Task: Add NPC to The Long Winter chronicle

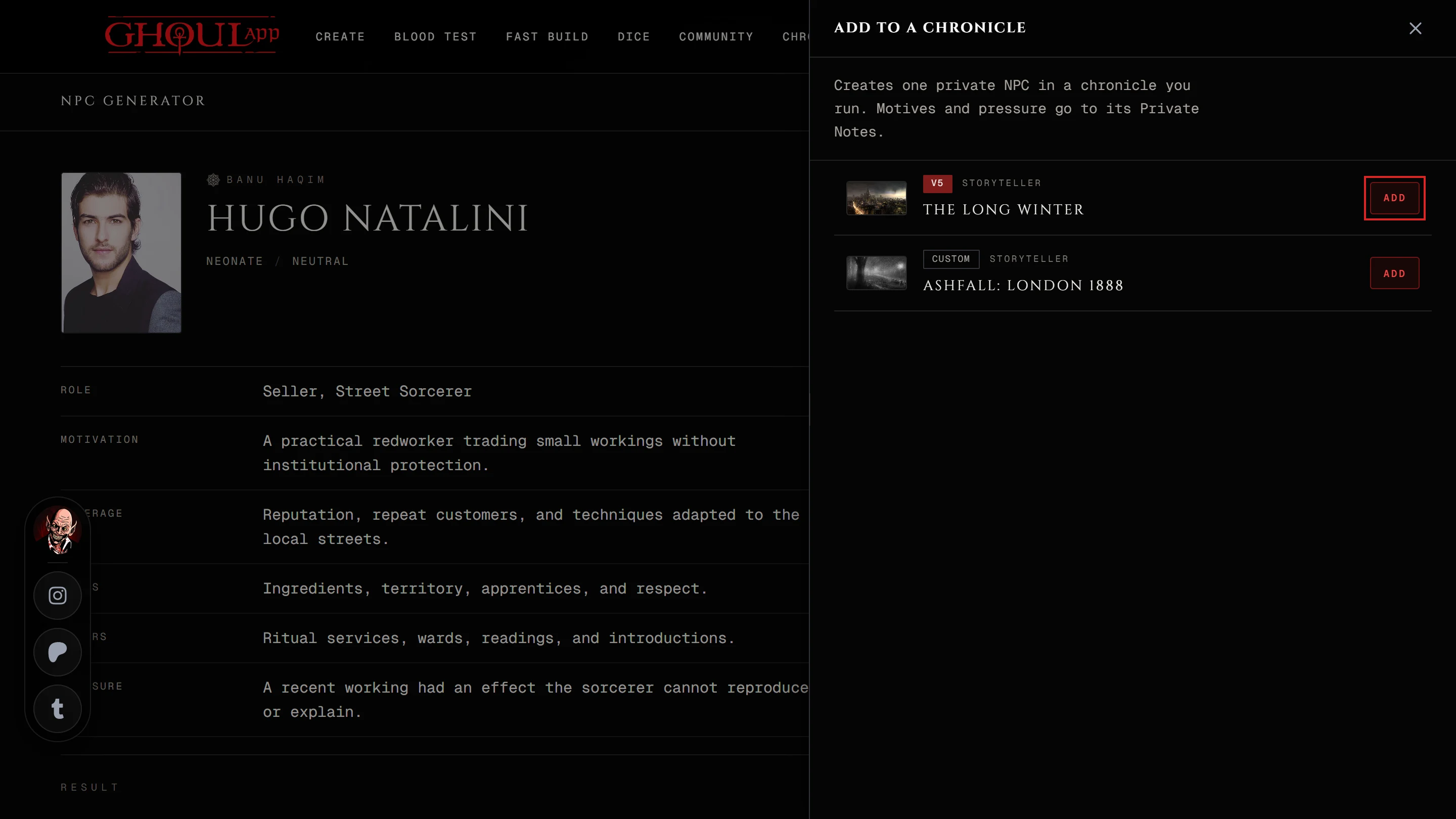Action: pos(1394,198)
